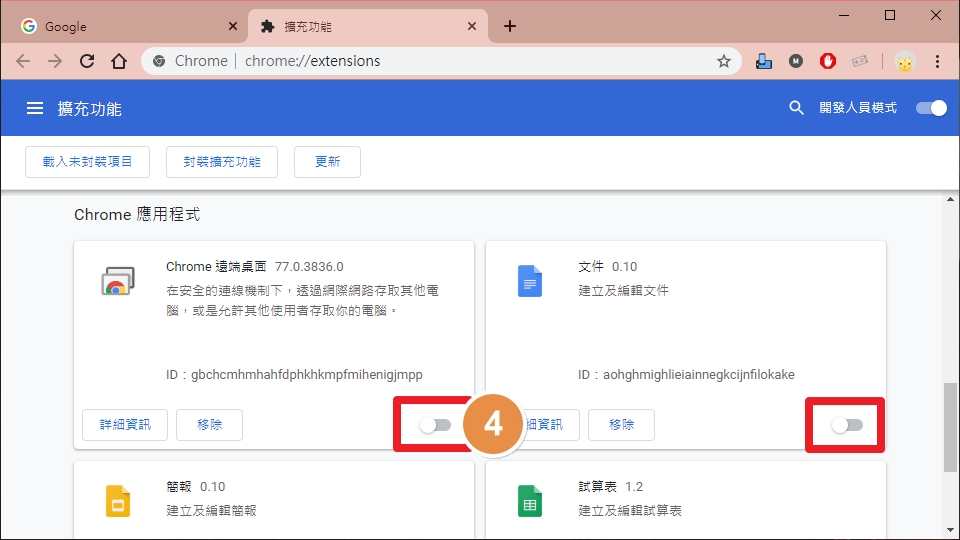Bookmark this page with the star icon
The height and width of the screenshot is (540, 960).
pyautogui.click(x=724, y=61)
